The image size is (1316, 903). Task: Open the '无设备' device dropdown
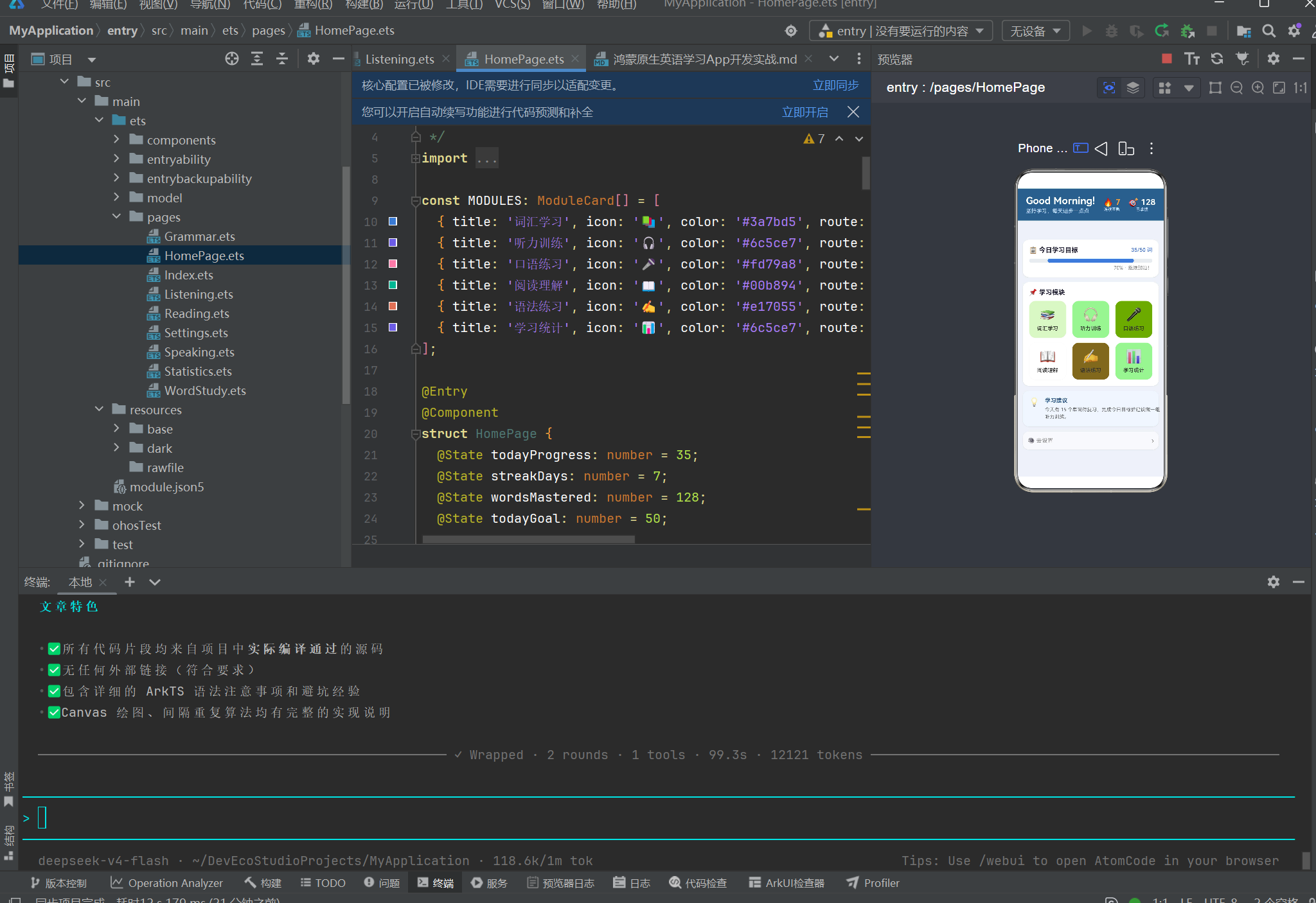click(x=1036, y=31)
